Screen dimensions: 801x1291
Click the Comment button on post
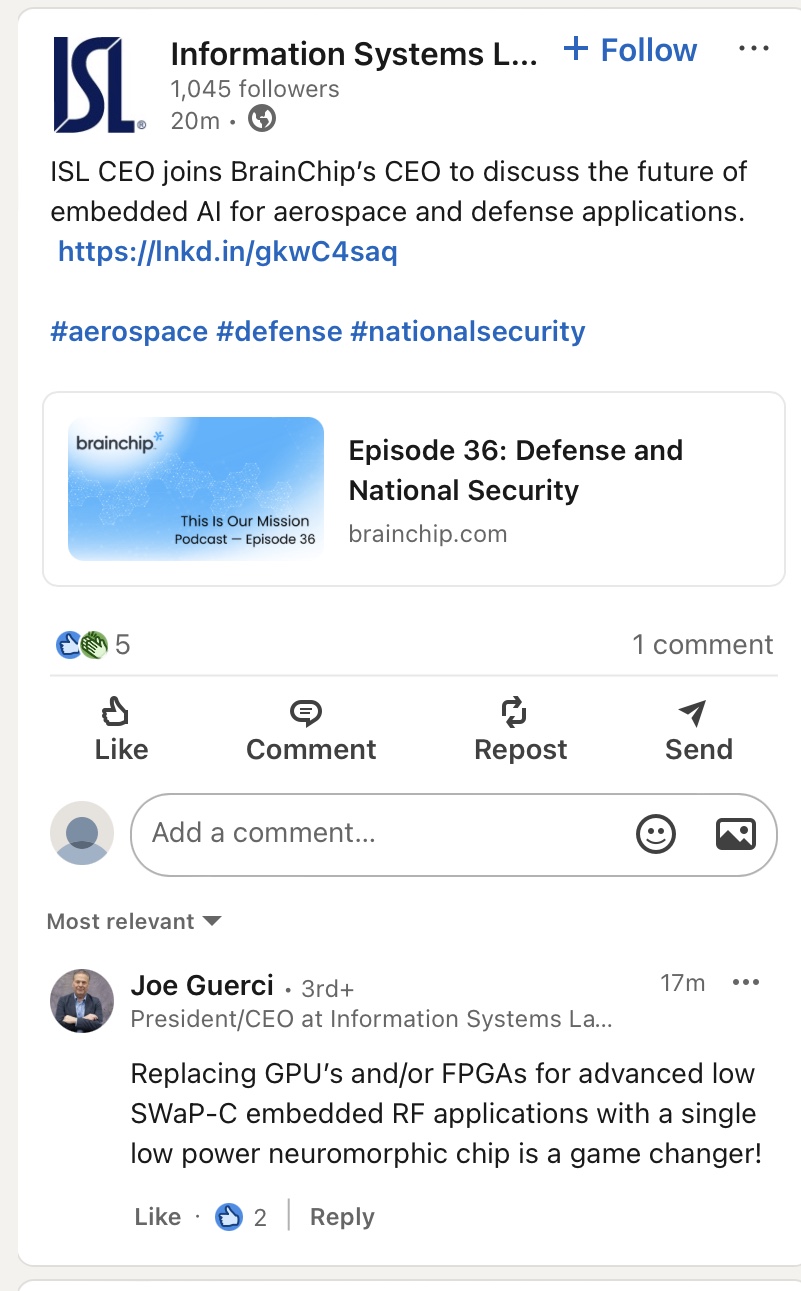pyautogui.click(x=311, y=731)
